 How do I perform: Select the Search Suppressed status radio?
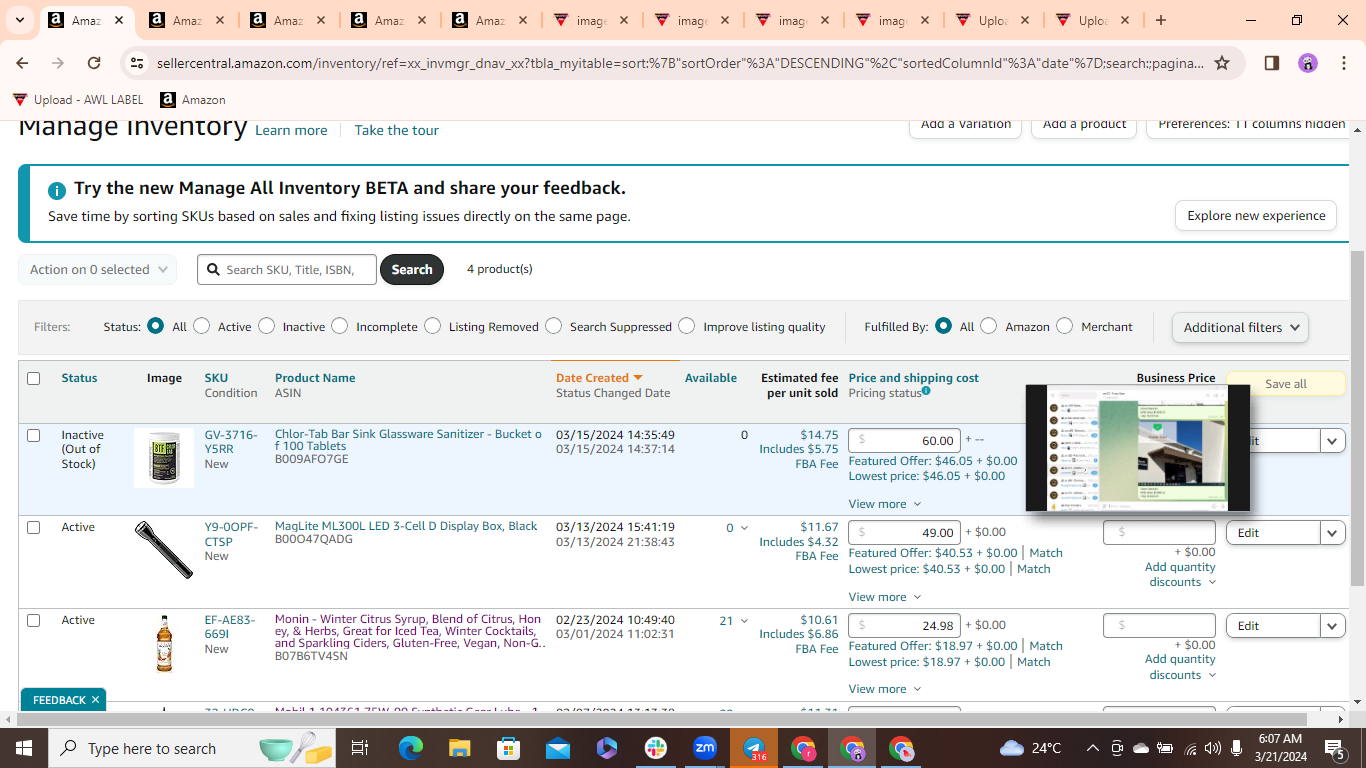point(553,326)
